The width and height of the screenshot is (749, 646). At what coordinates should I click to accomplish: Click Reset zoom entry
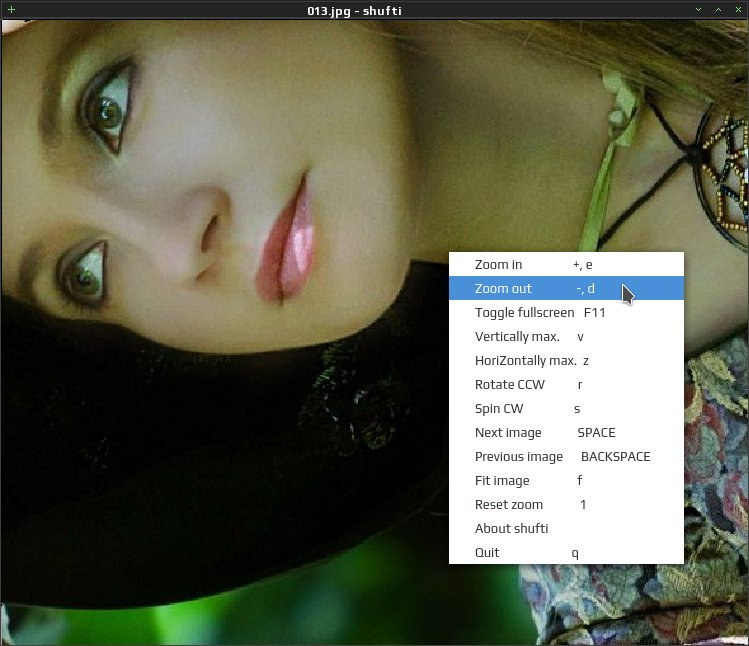566,505
